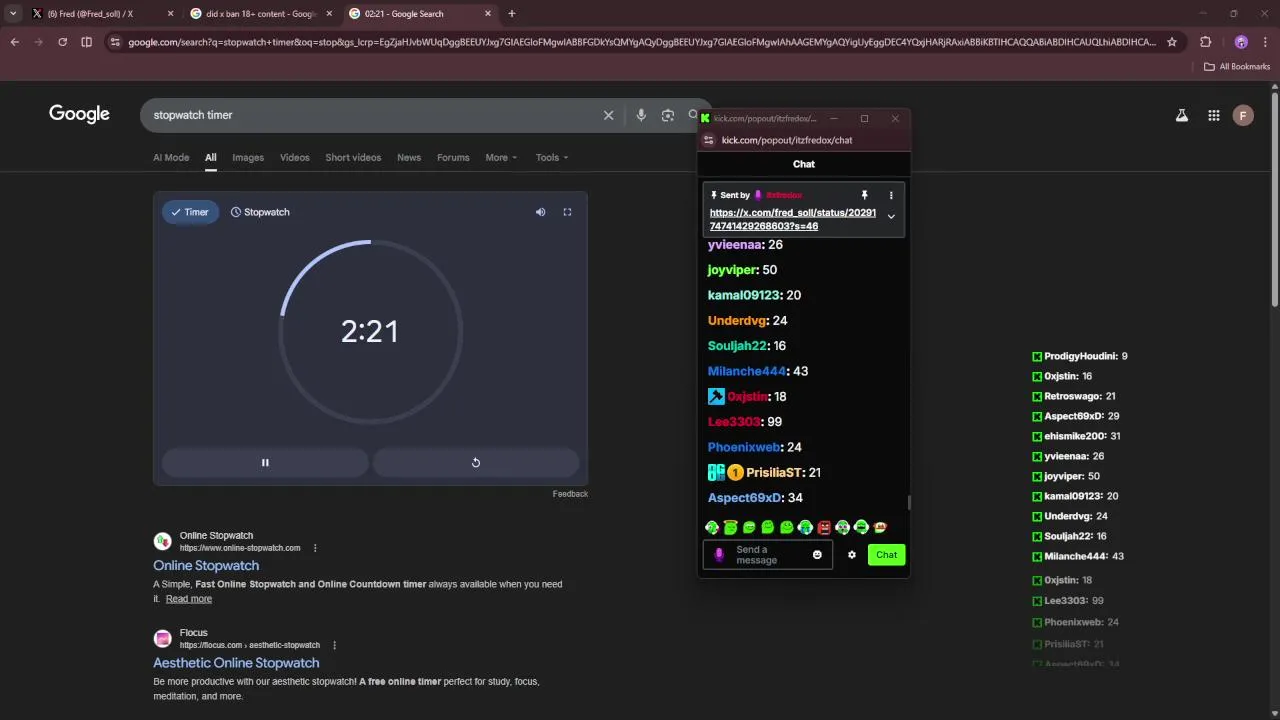The image size is (1280, 720).
Task: Click the checkbox beside ehismike200 in overlay list
Action: 1037,436
